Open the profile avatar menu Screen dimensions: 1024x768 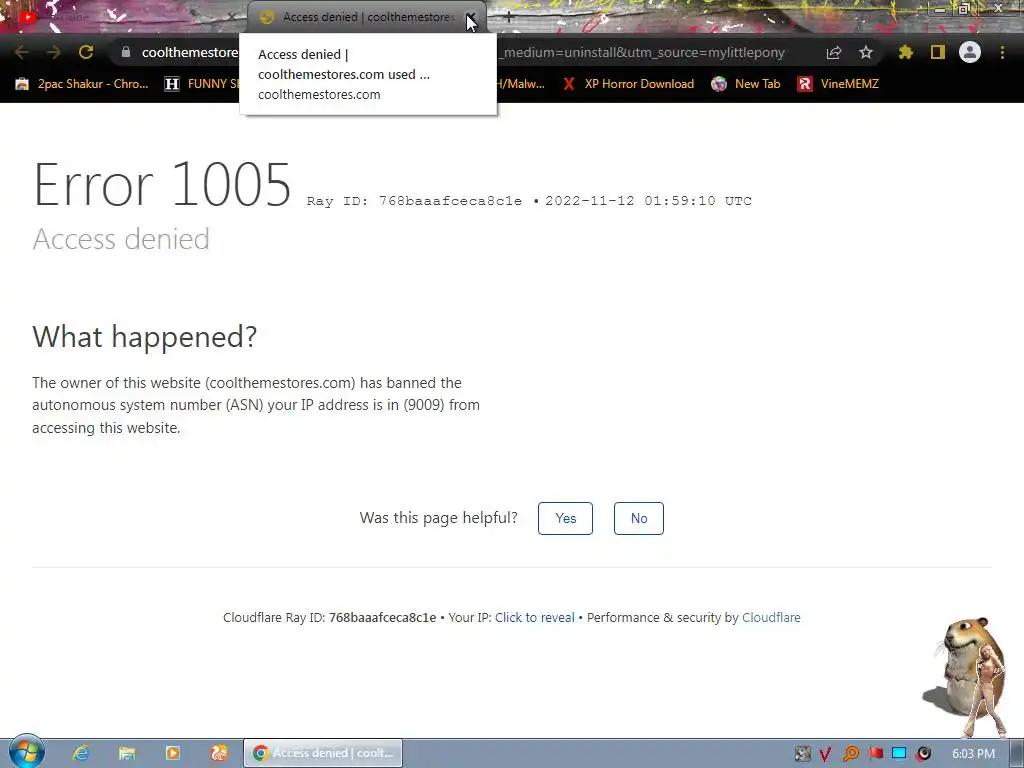[x=970, y=52]
